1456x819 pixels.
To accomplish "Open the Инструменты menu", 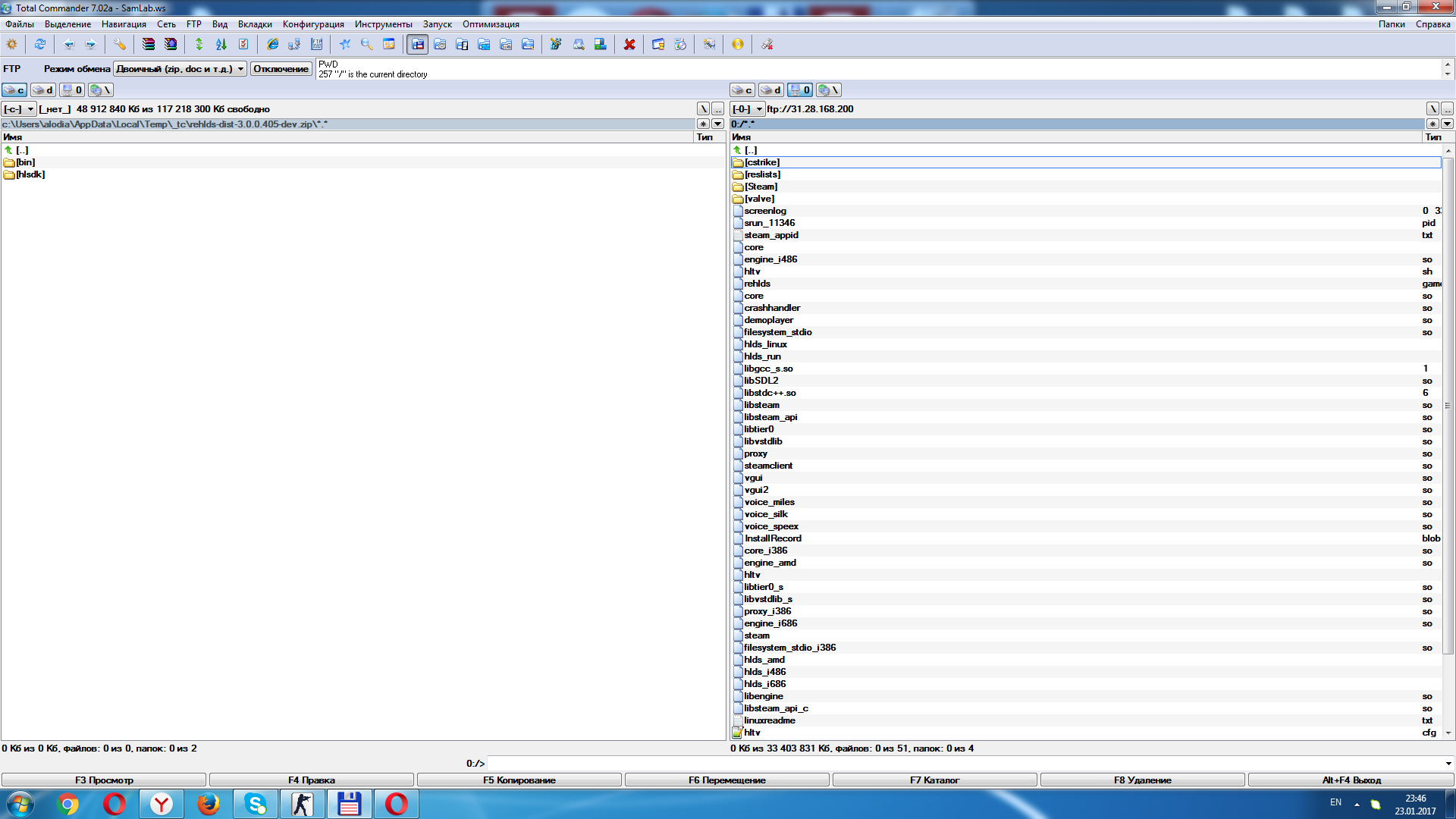I will 383,24.
